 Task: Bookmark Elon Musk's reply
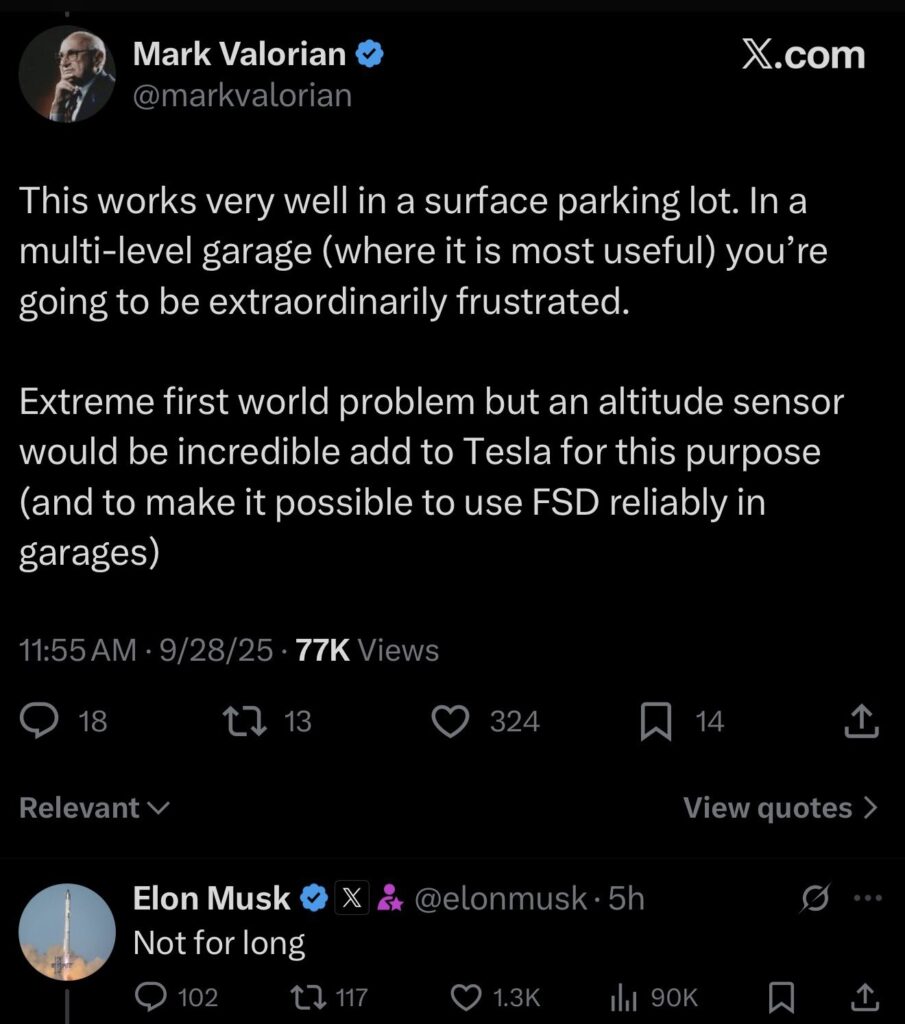[x=782, y=996]
